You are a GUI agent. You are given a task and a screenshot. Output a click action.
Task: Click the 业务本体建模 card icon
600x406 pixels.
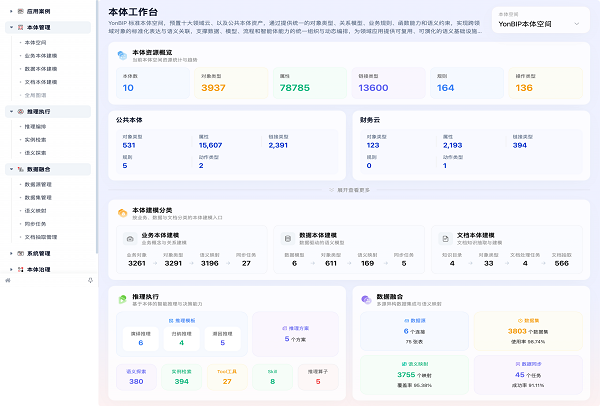[130, 239]
